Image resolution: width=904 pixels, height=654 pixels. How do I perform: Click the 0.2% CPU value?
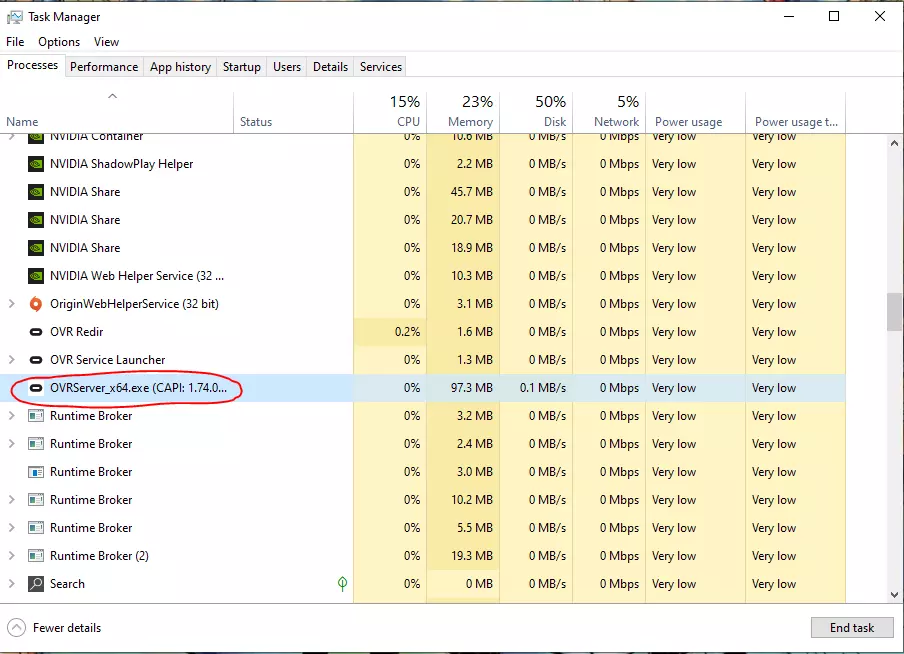click(x=407, y=332)
